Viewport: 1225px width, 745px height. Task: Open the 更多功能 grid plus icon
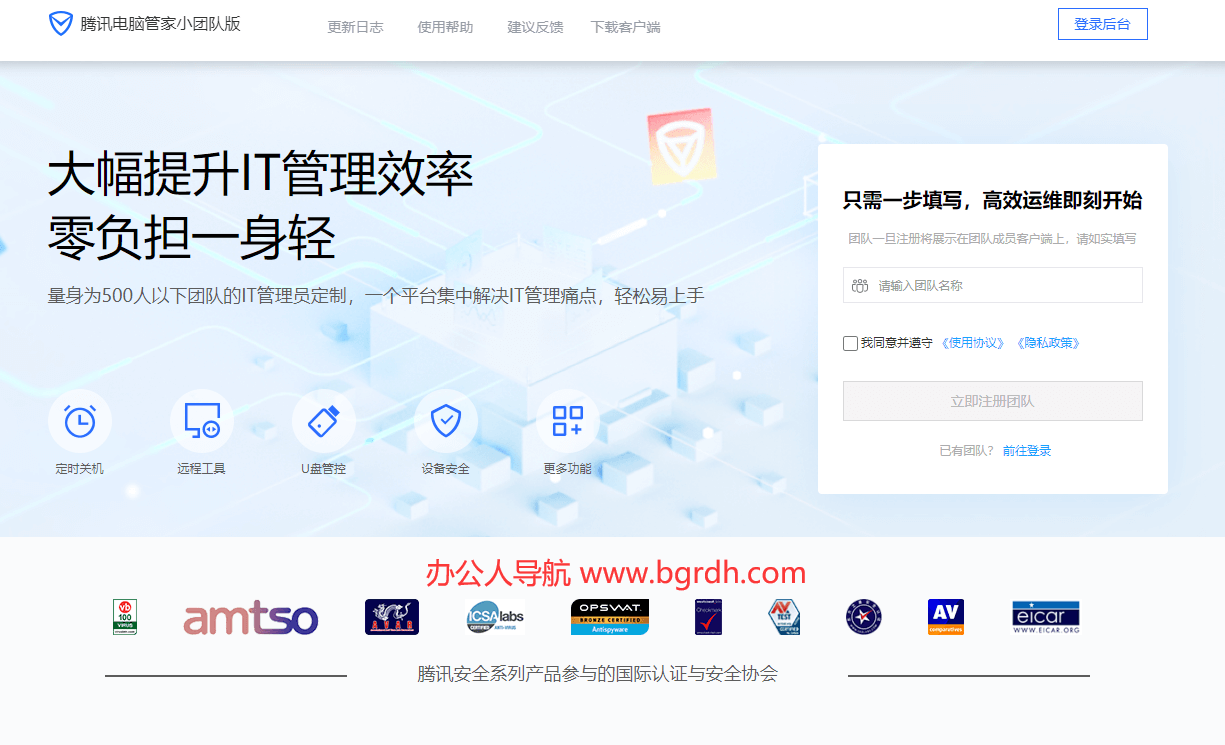pyautogui.click(x=568, y=421)
